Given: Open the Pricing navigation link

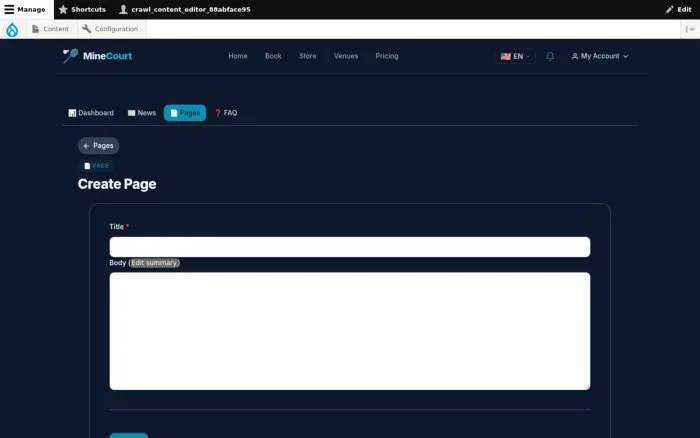Looking at the screenshot, I should pos(387,56).
